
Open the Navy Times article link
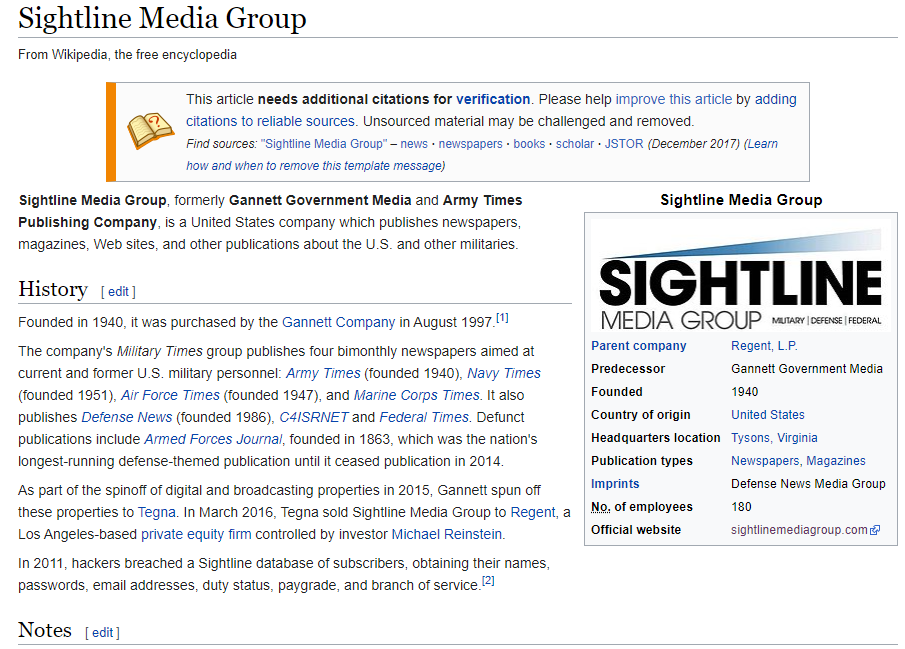coord(504,374)
